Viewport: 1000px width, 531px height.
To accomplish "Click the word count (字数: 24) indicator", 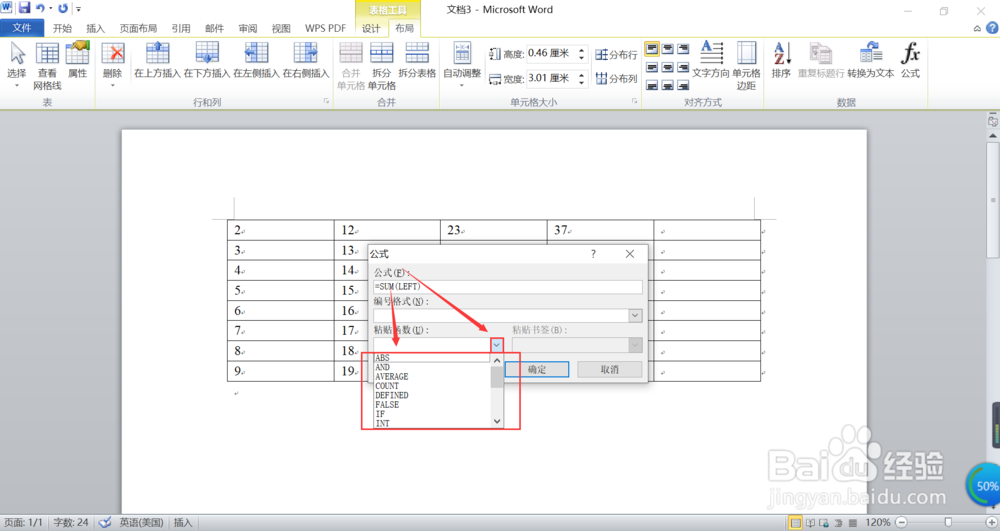I will [x=71, y=523].
